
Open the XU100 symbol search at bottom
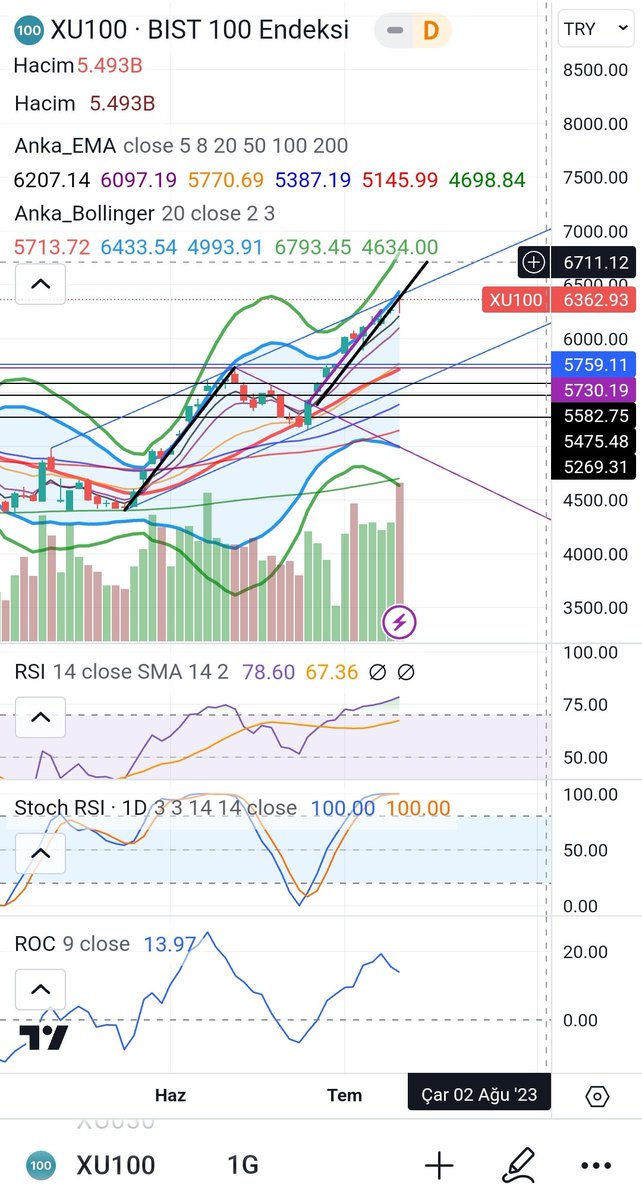click(x=115, y=1165)
